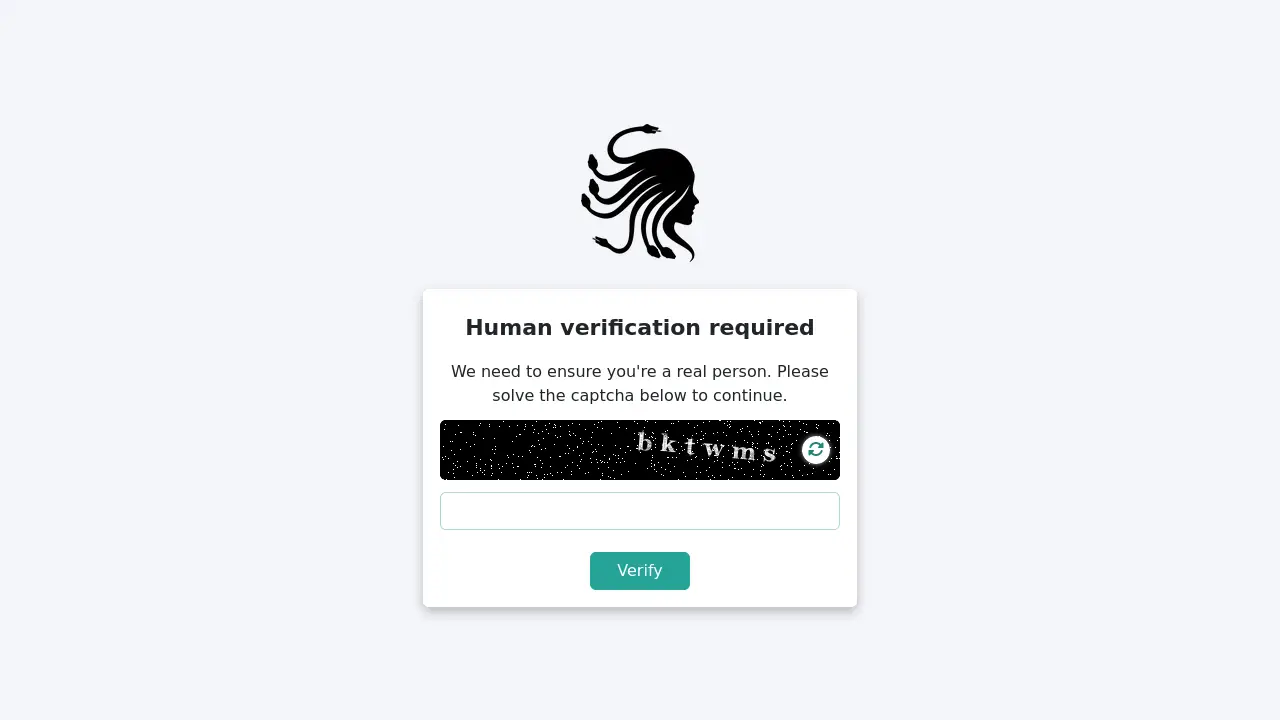
Task: Click the bottom-left snake tail of the logo
Action: pos(602,242)
